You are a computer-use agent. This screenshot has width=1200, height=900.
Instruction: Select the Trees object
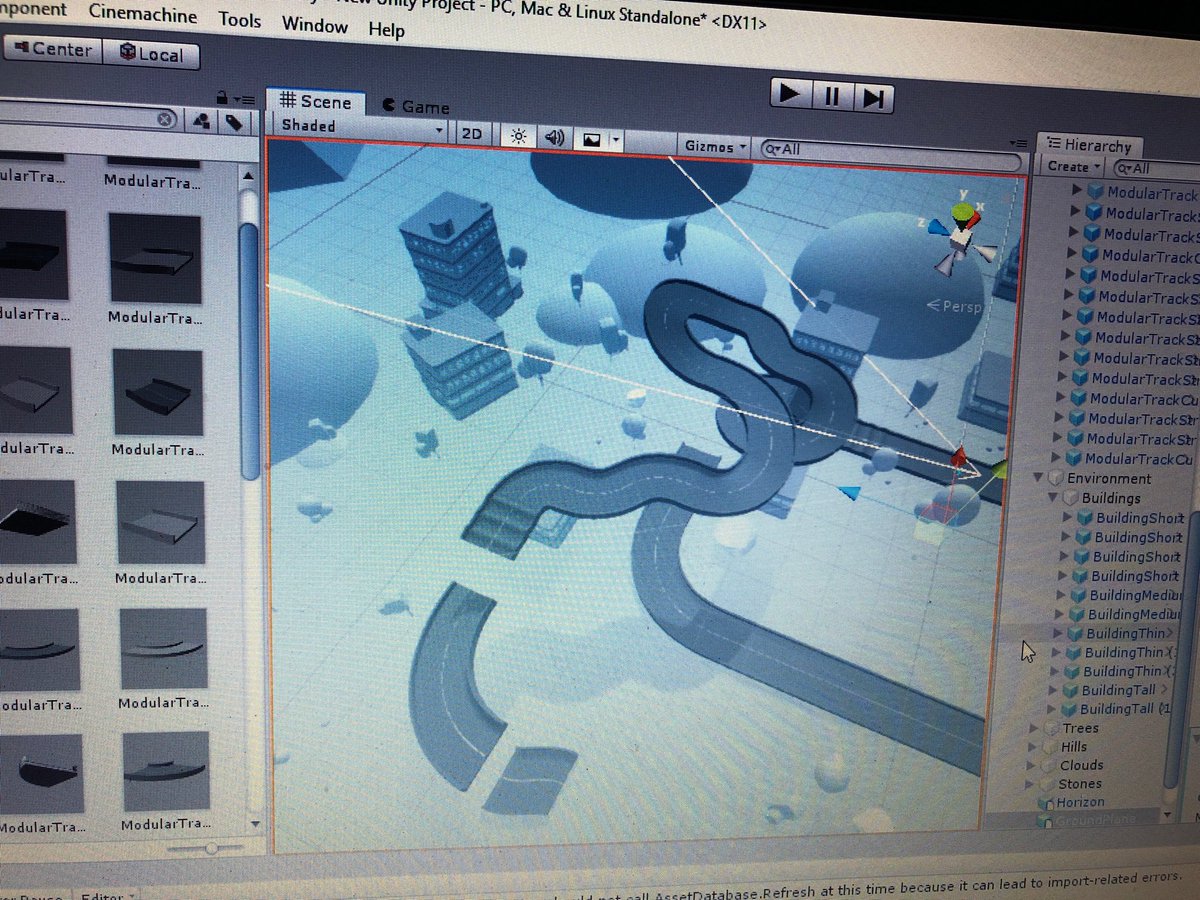[x=1080, y=728]
